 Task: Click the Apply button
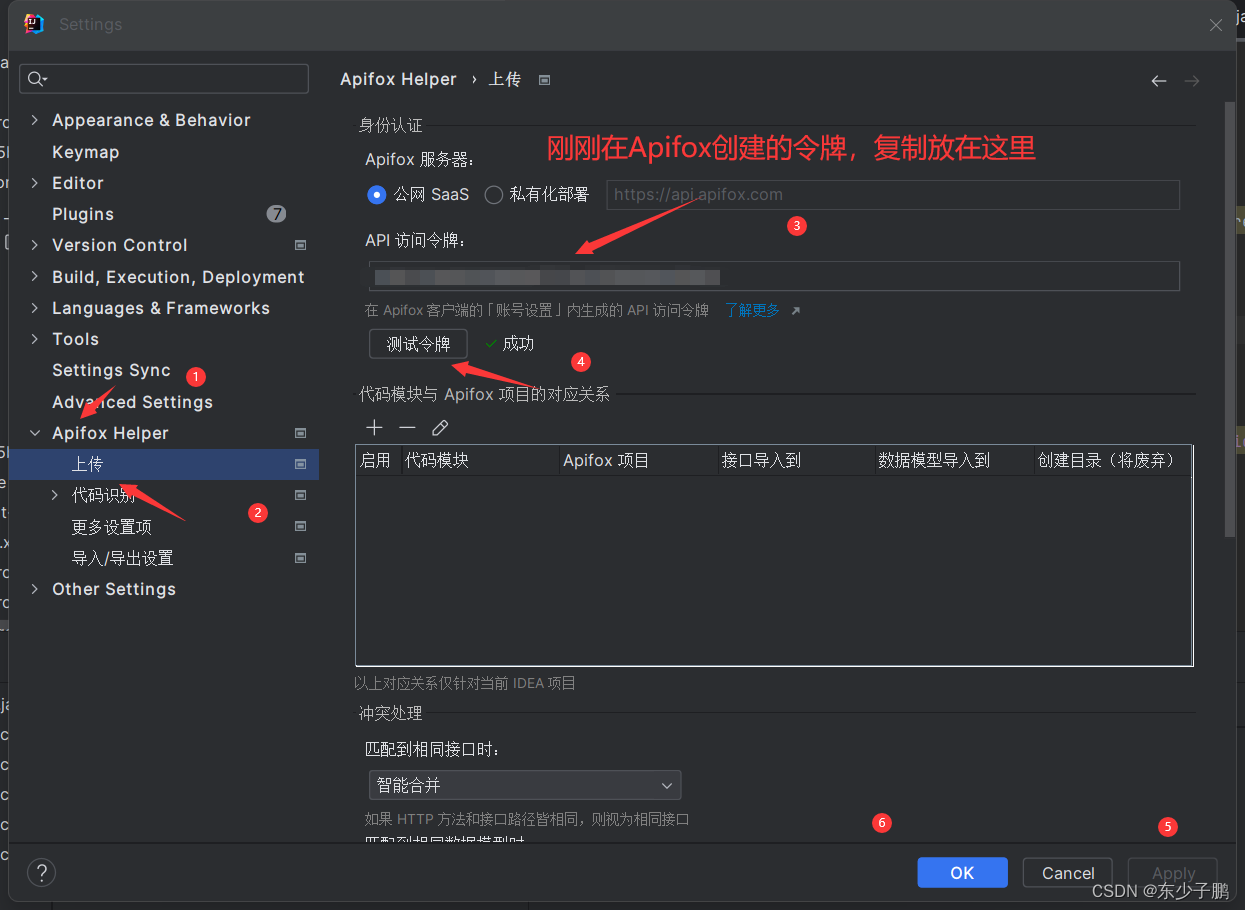pos(1173,873)
